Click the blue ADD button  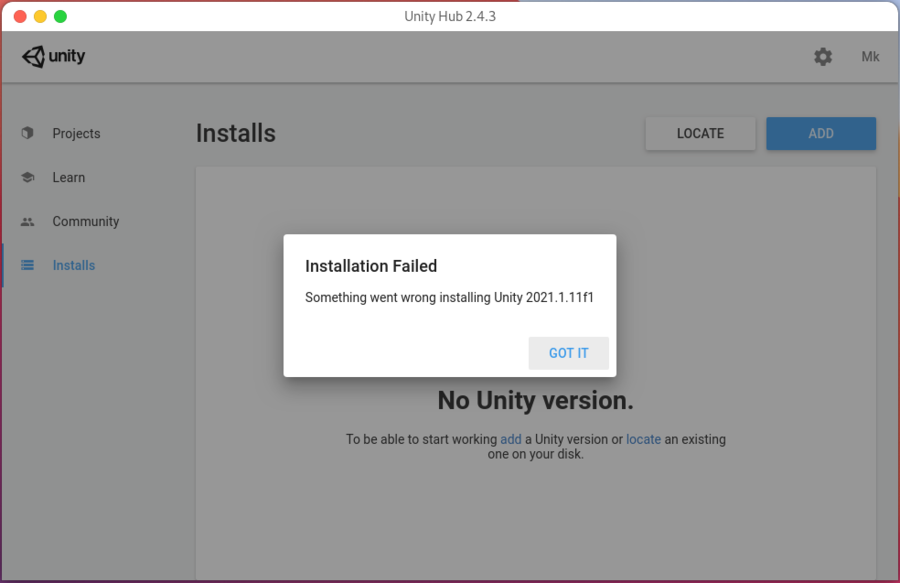point(821,134)
